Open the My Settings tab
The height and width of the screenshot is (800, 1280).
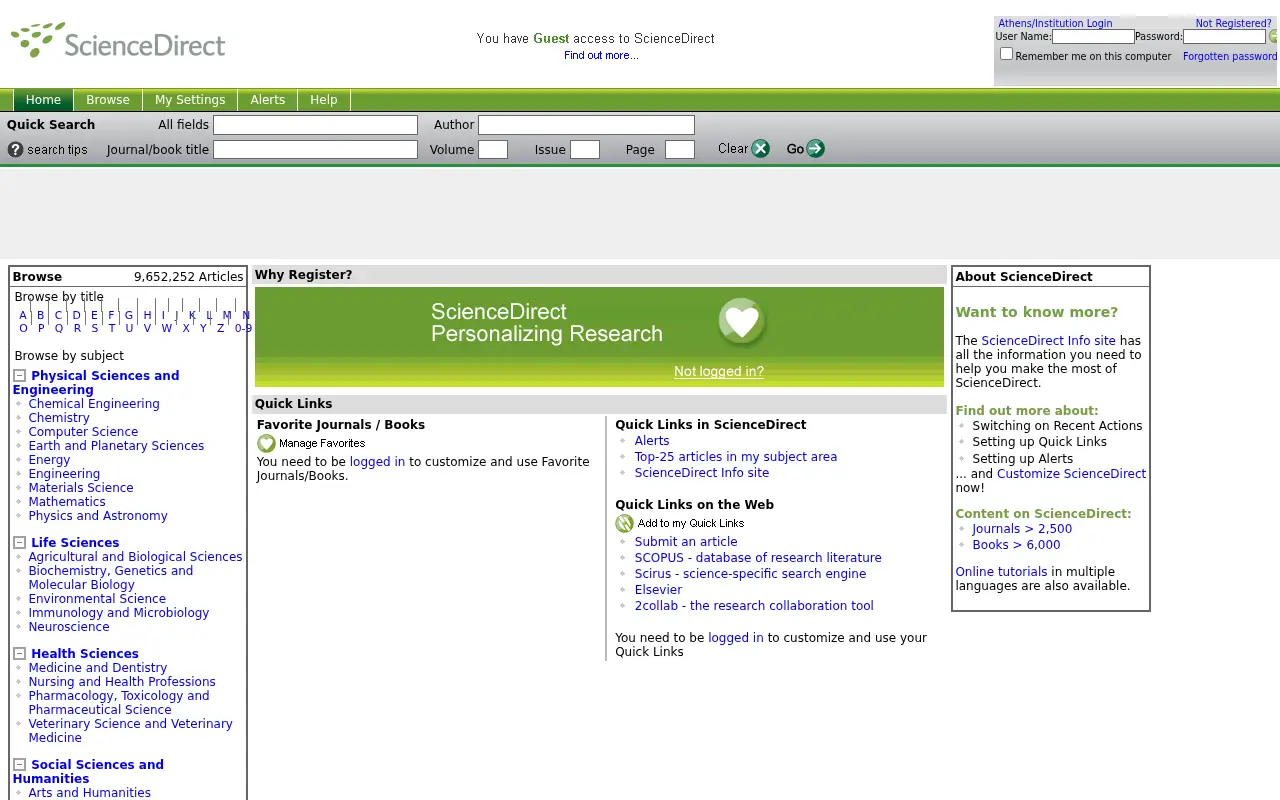tap(190, 100)
